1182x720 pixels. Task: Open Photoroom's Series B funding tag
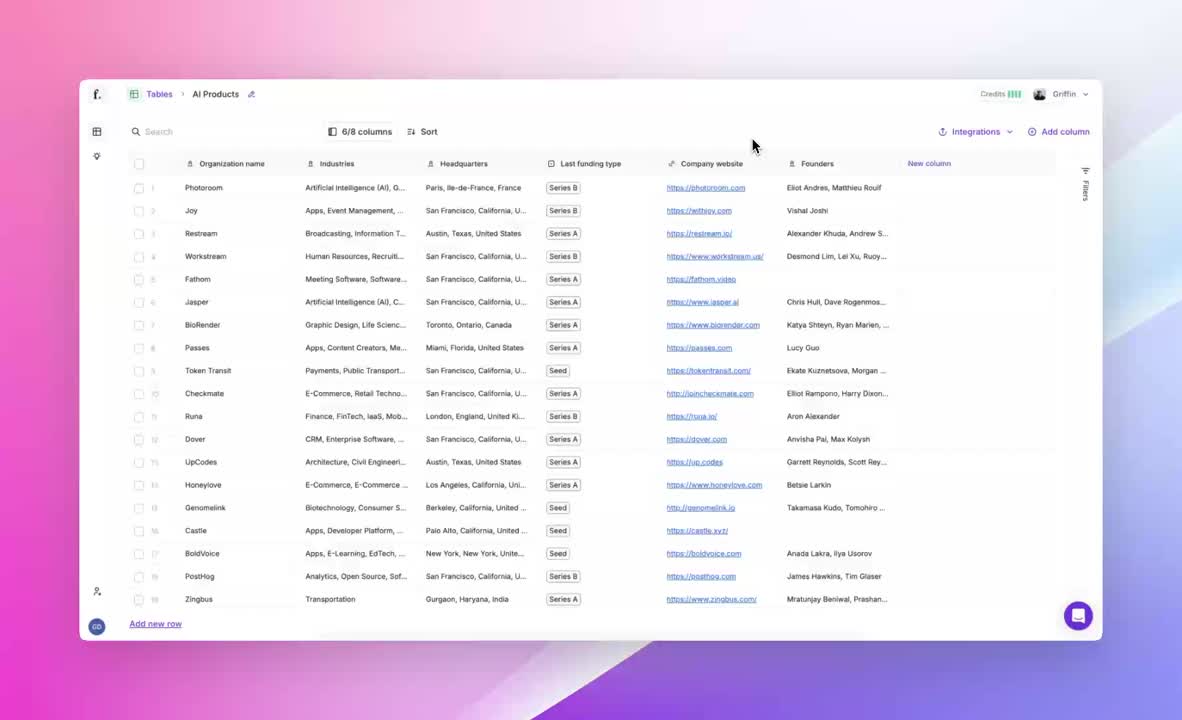pos(563,188)
